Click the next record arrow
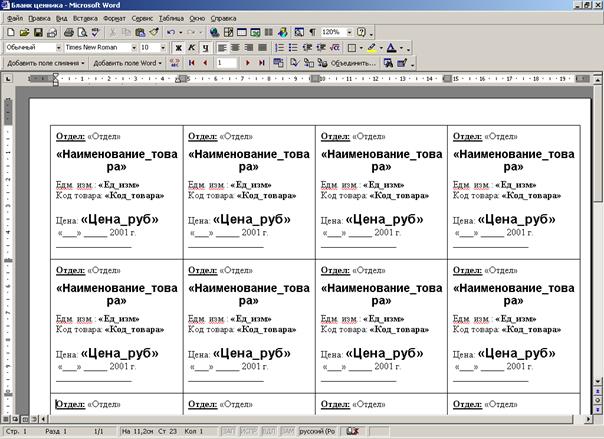Image resolution: width=604 pixels, height=439 pixels. pyautogui.click(x=248, y=62)
